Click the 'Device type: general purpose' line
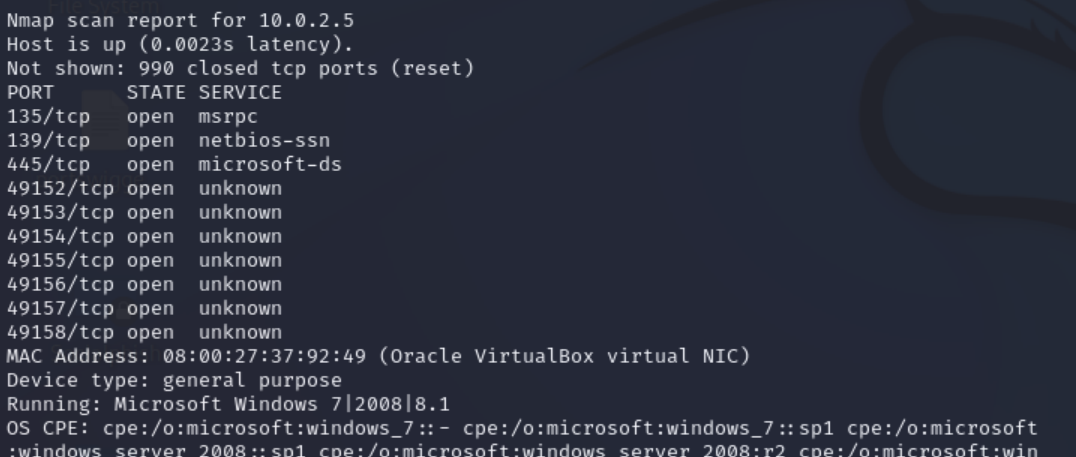This screenshot has width=1076, height=457. click(174, 381)
